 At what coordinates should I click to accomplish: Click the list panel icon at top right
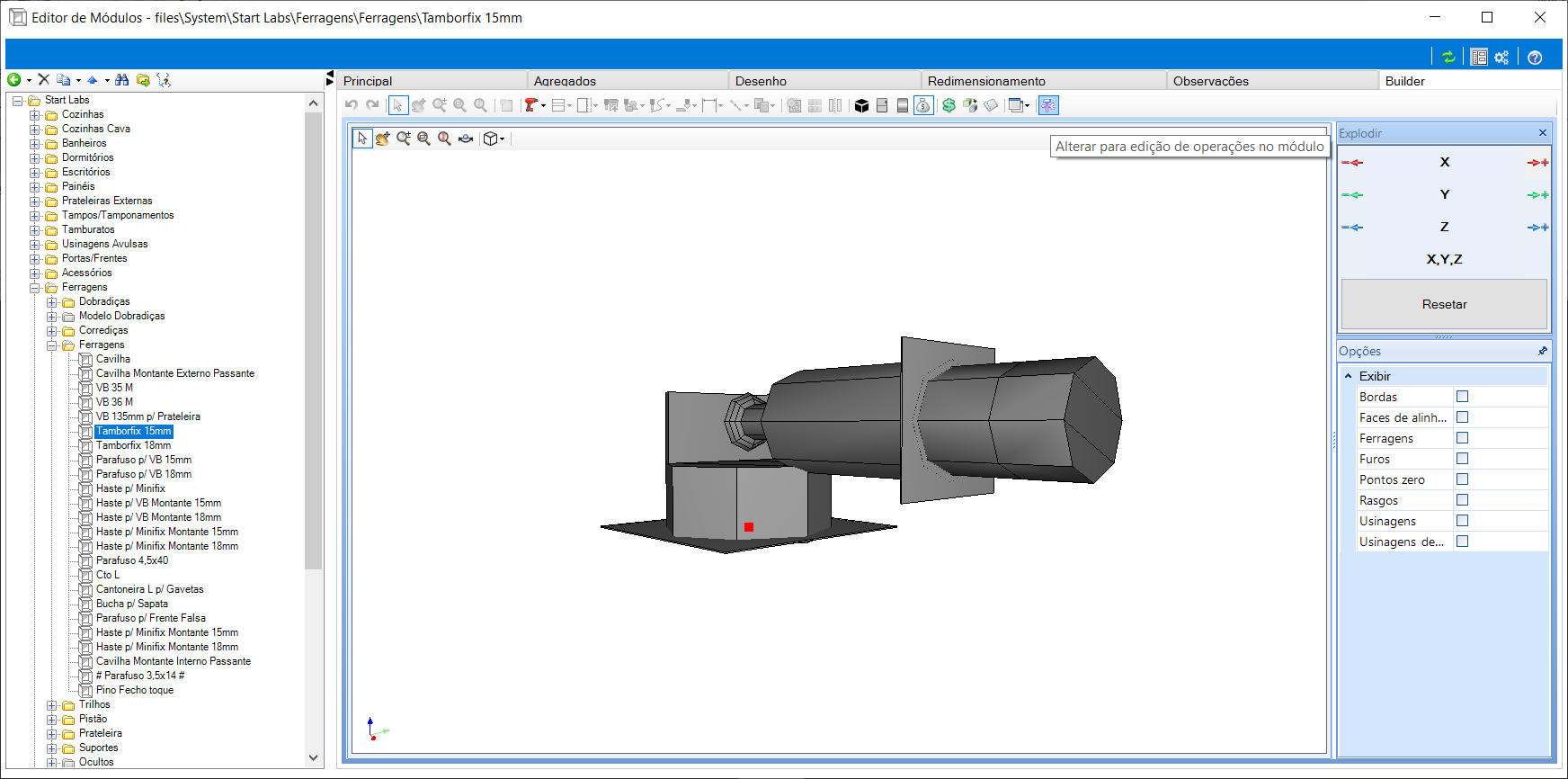1479,57
